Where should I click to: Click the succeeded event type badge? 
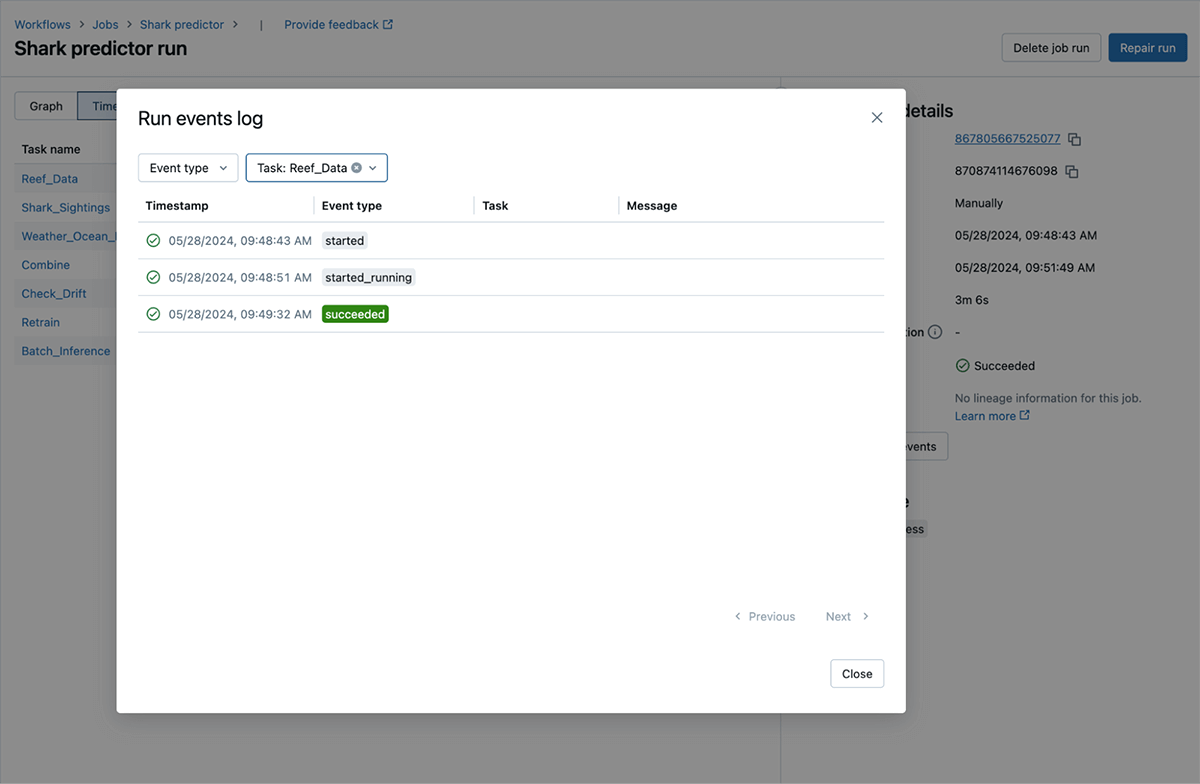pos(355,314)
